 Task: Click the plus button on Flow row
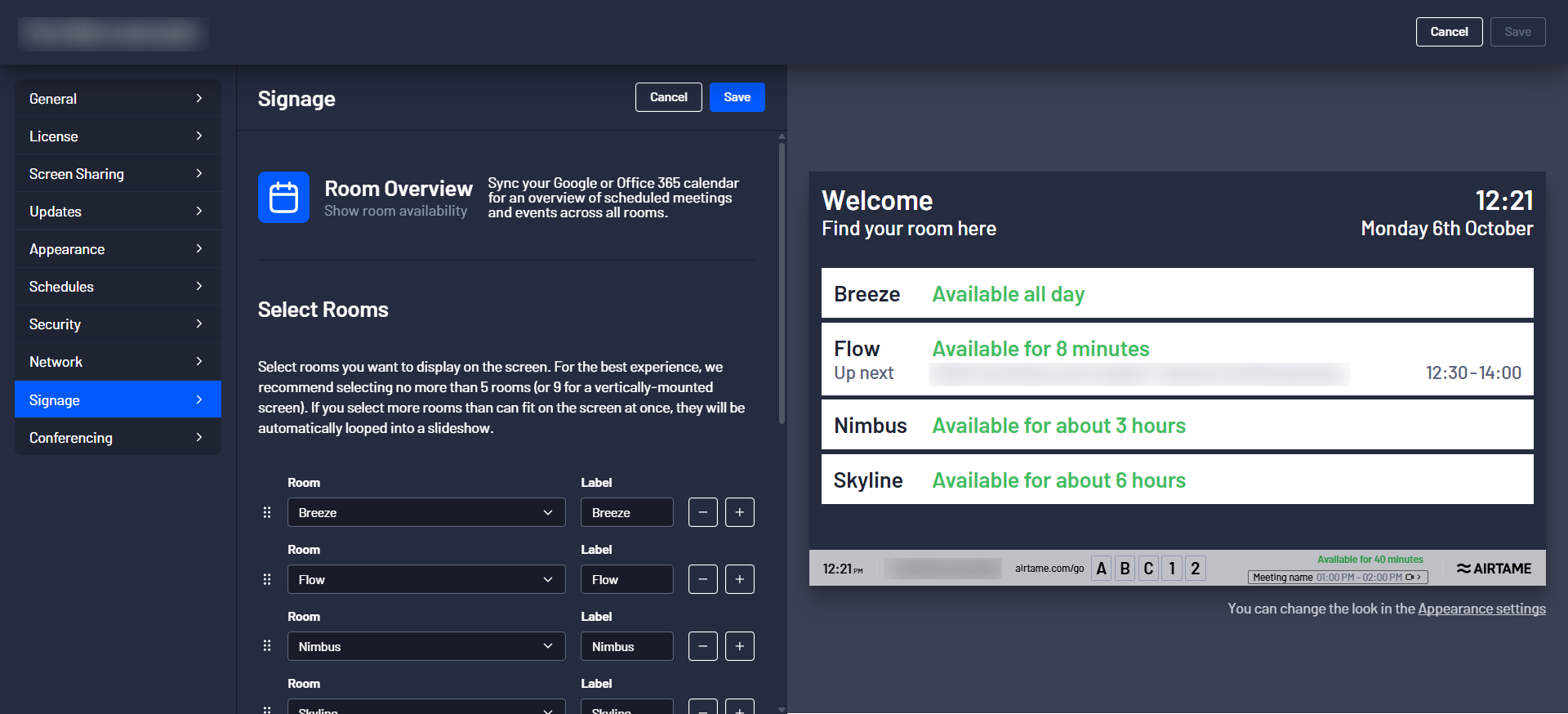click(x=739, y=579)
